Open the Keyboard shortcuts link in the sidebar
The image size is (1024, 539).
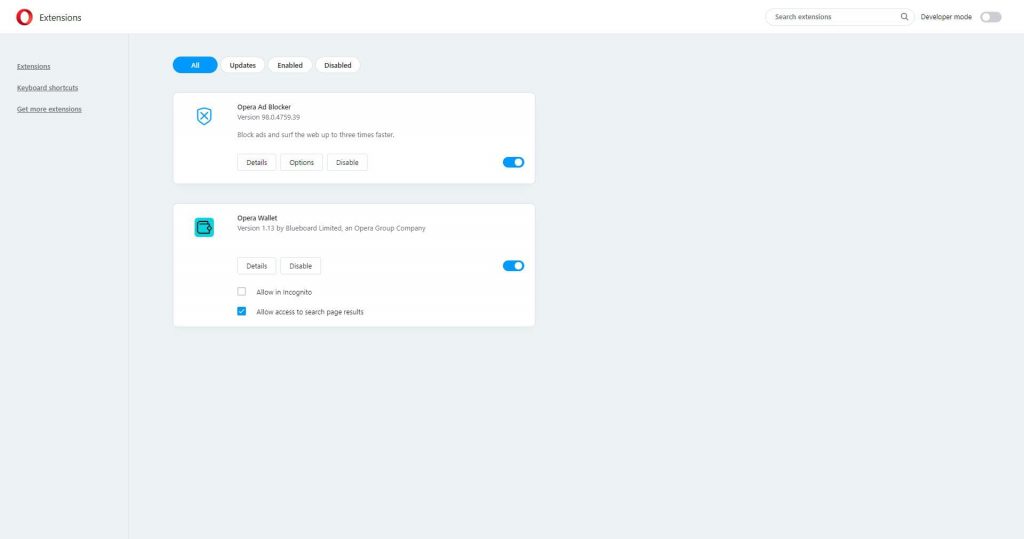click(x=47, y=88)
